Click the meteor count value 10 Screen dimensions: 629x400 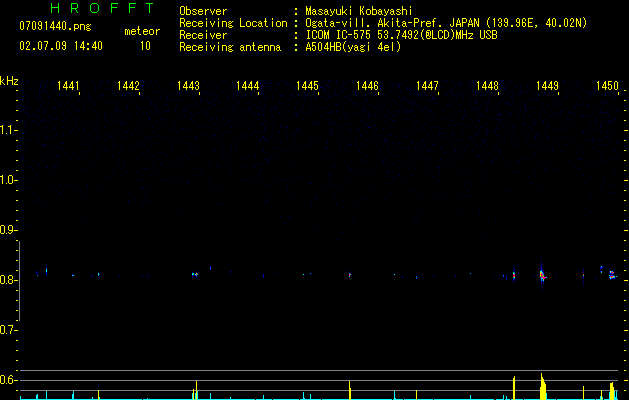point(145,46)
